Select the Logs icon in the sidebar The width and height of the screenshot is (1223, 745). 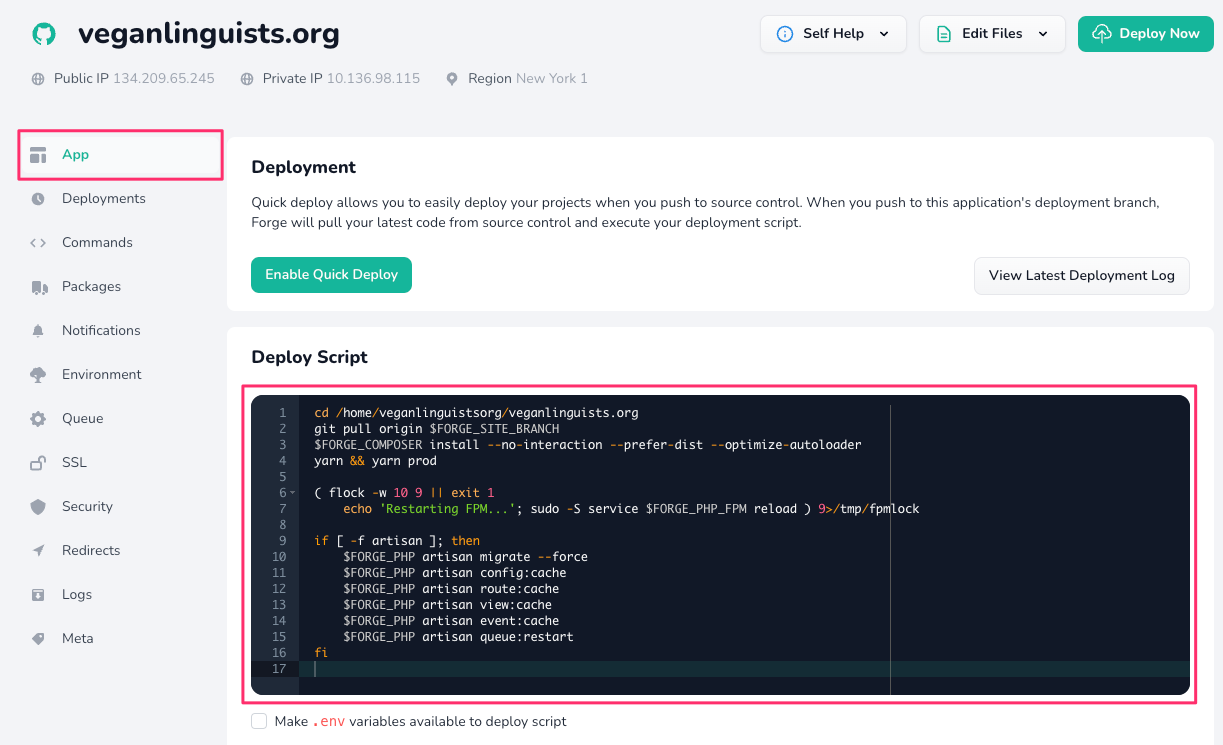pyautogui.click(x=38, y=594)
